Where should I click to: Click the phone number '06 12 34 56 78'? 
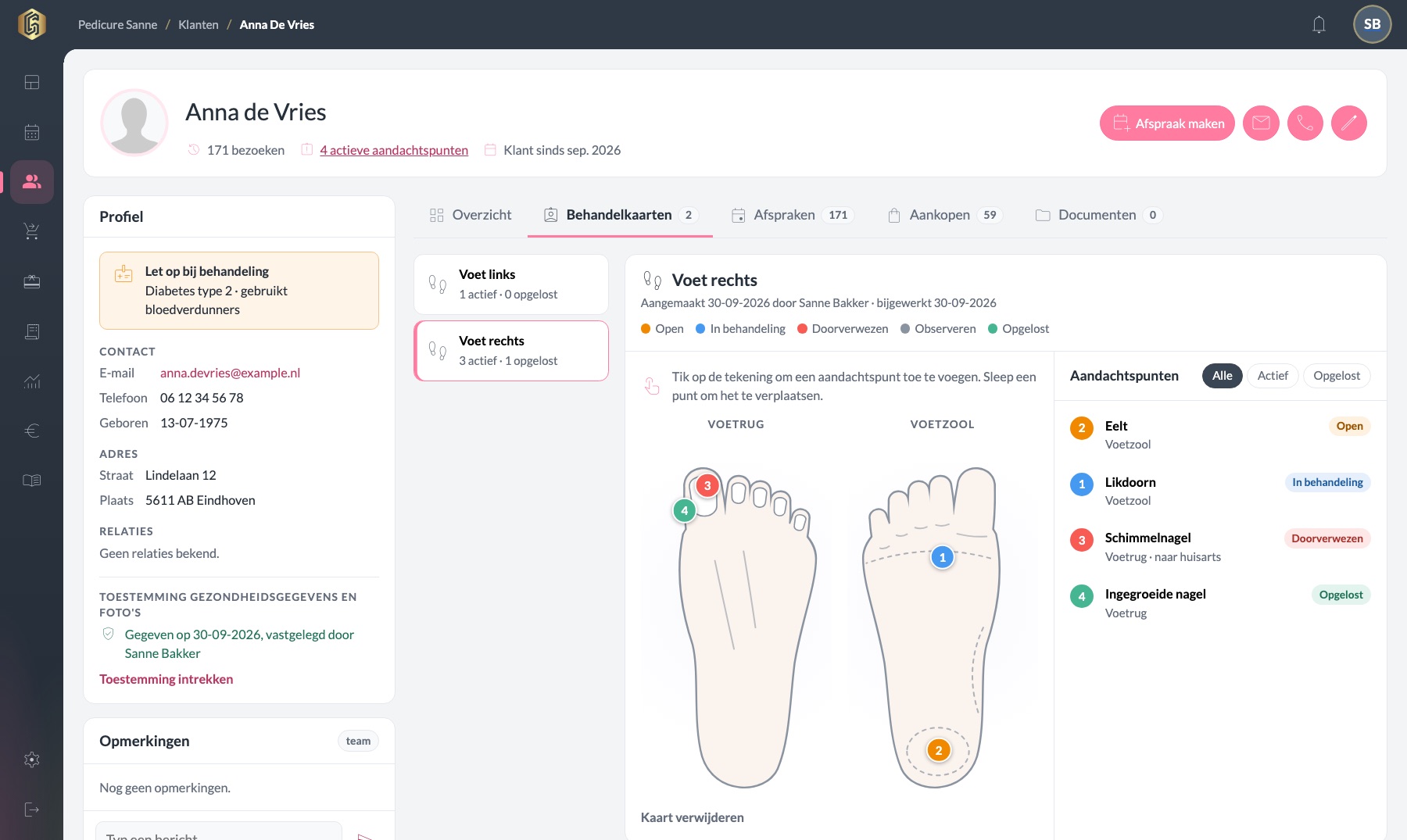click(x=202, y=398)
